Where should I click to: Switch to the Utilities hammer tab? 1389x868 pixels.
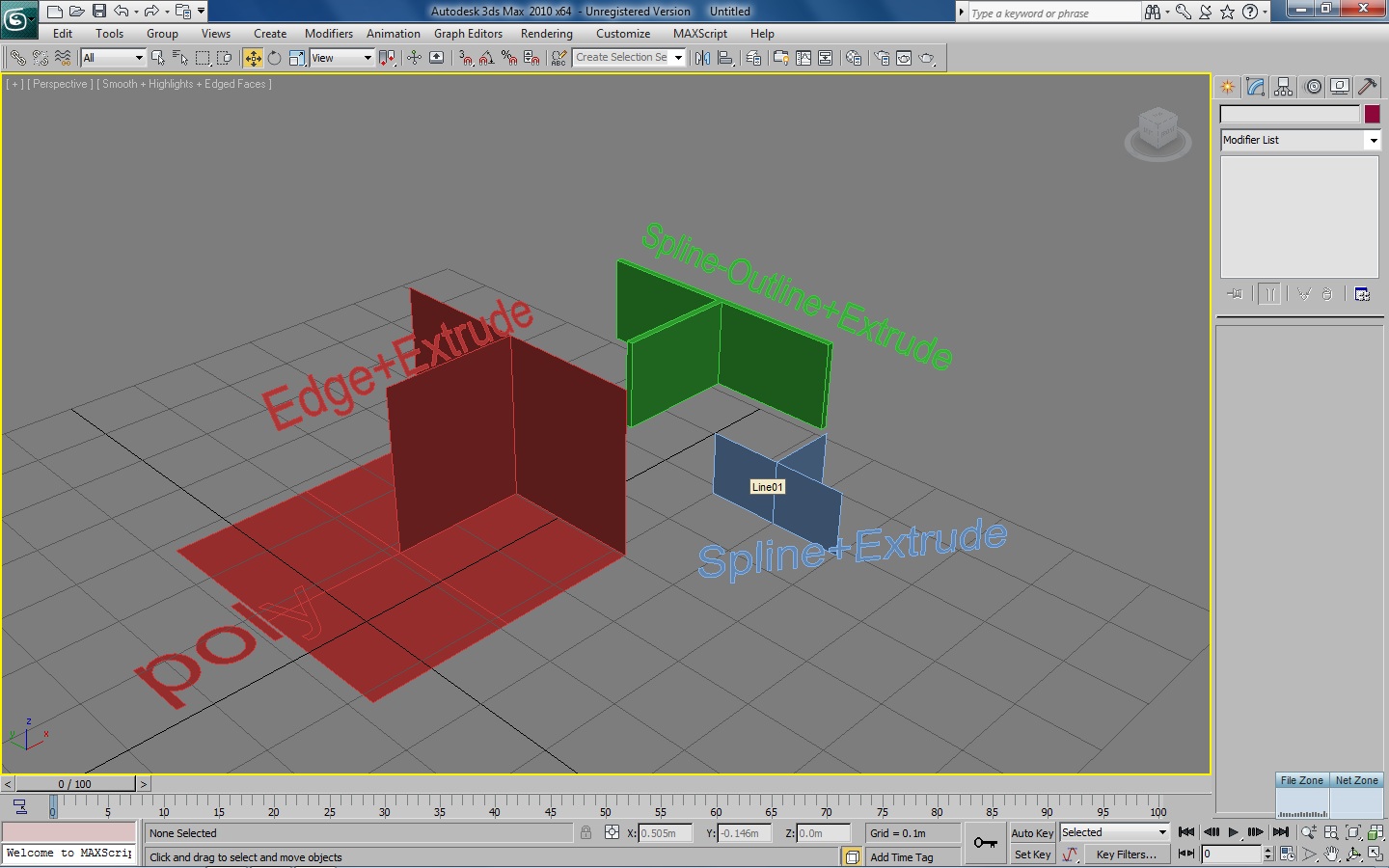[x=1368, y=87]
